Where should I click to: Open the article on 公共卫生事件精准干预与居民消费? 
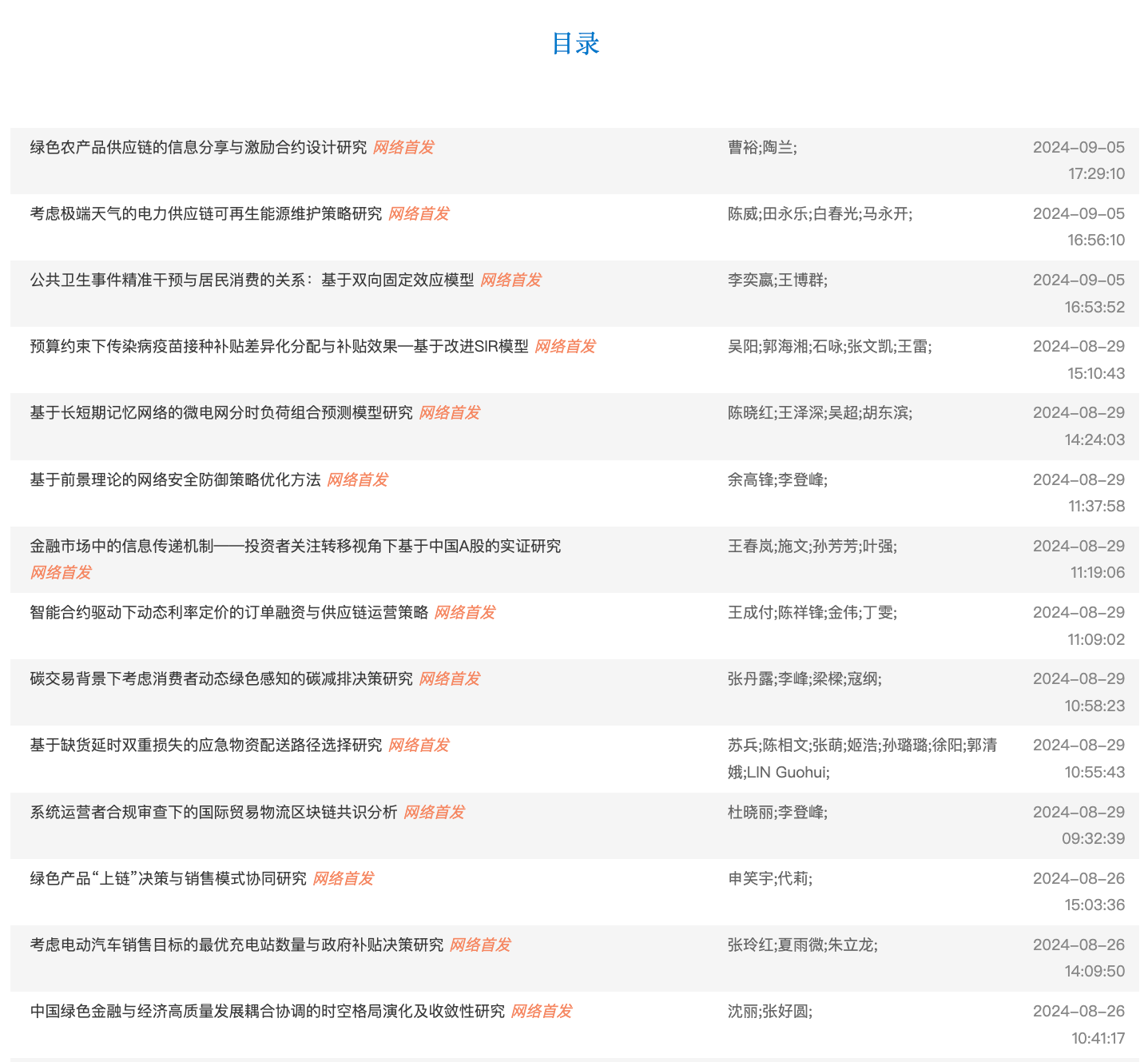[252, 280]
